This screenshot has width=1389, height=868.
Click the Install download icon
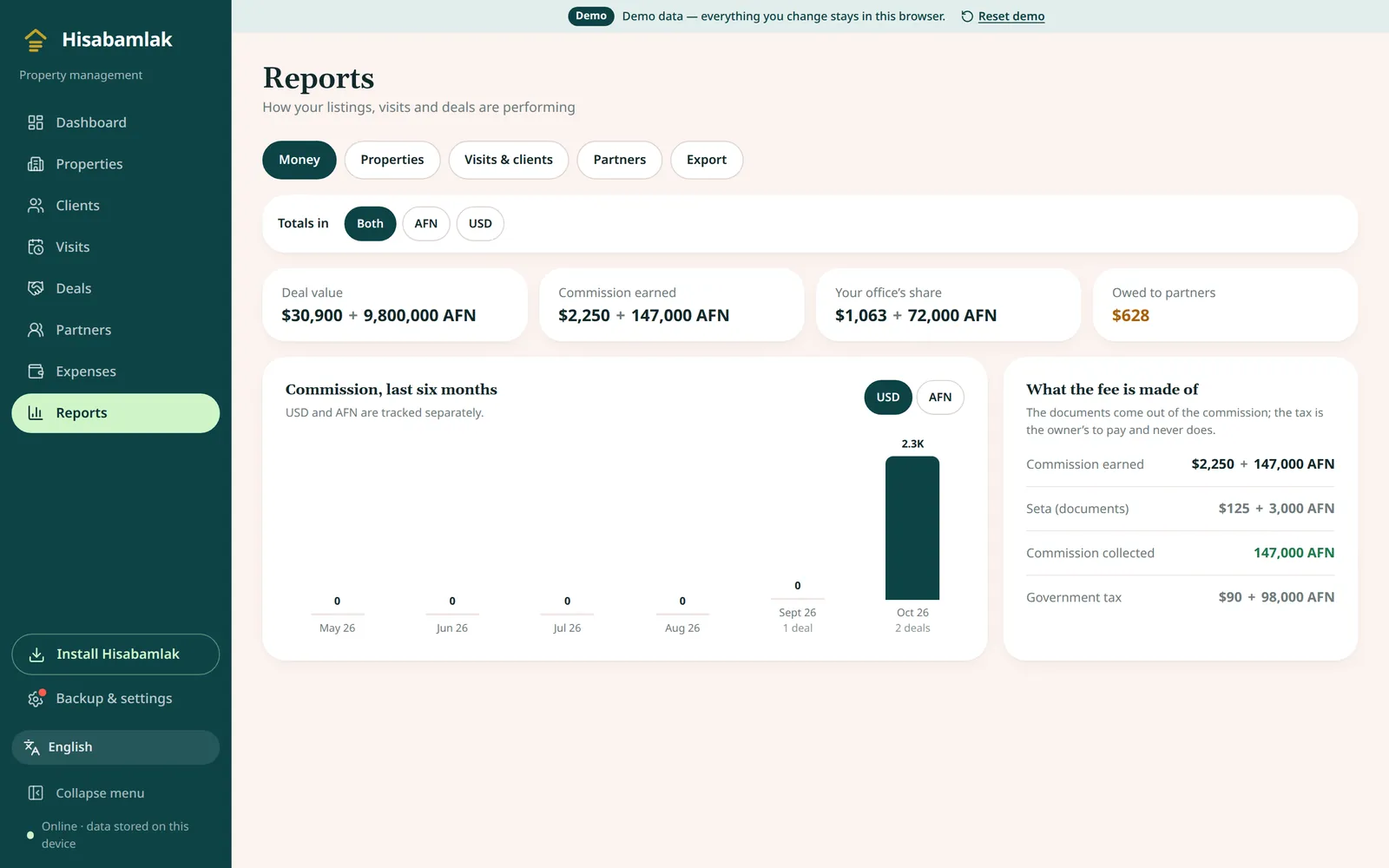tap(36, 654)
